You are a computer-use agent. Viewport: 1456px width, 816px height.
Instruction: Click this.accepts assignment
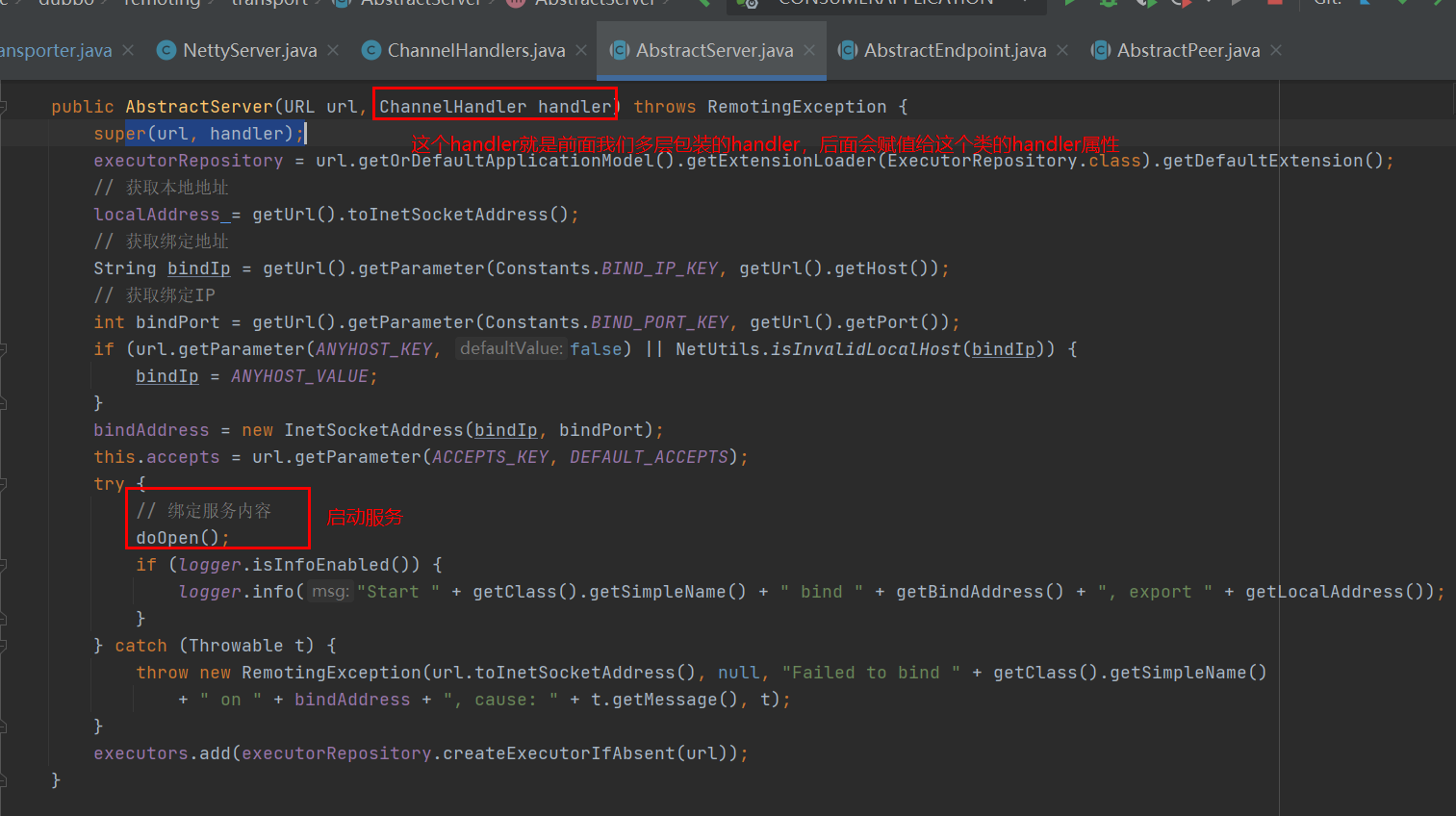(157, 457)
